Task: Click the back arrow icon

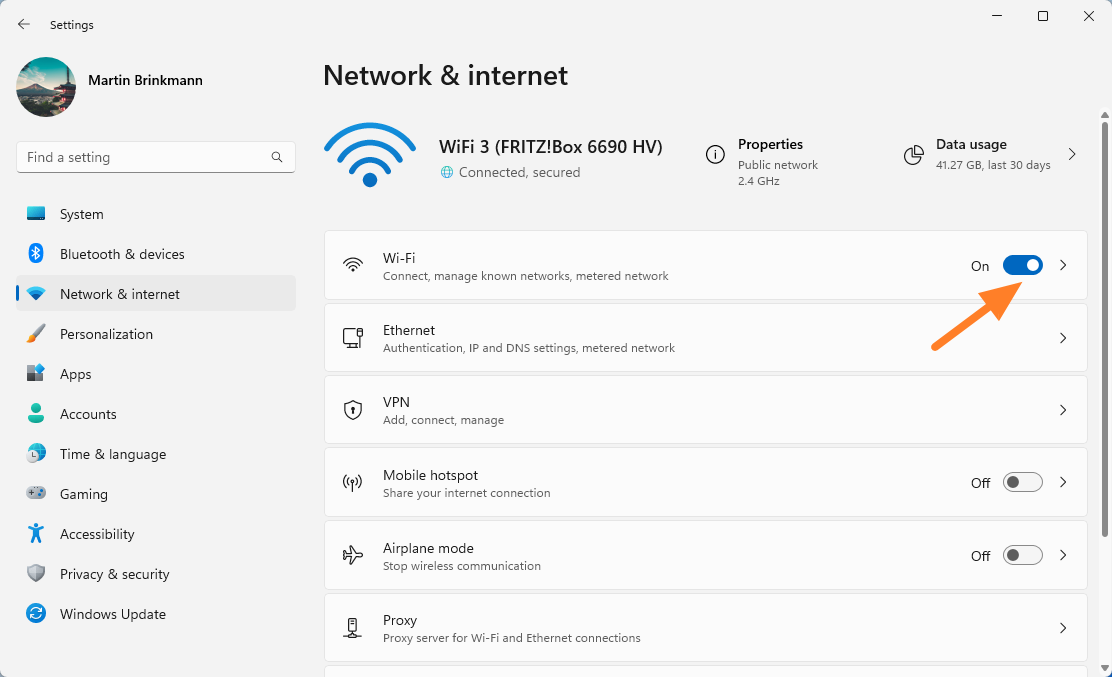Action: (24, 24)
